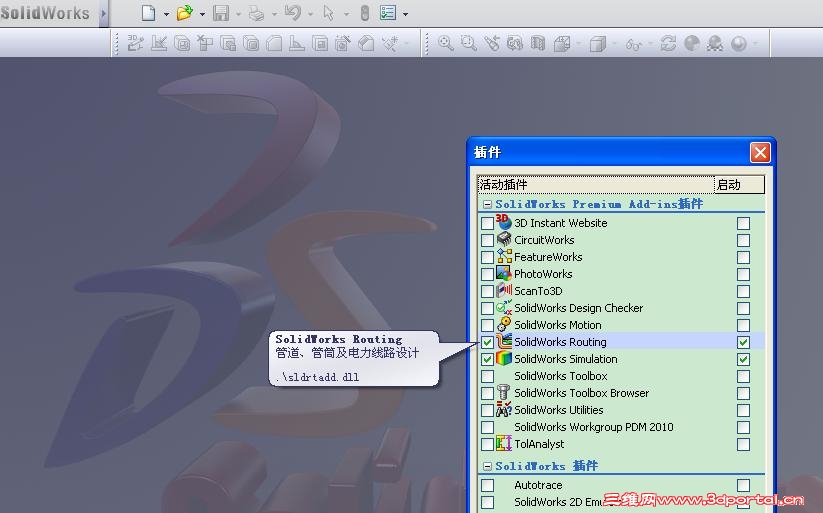Click the Rebuild traffic light icon
Screen dimensions: 823x513
click(365, 13)
